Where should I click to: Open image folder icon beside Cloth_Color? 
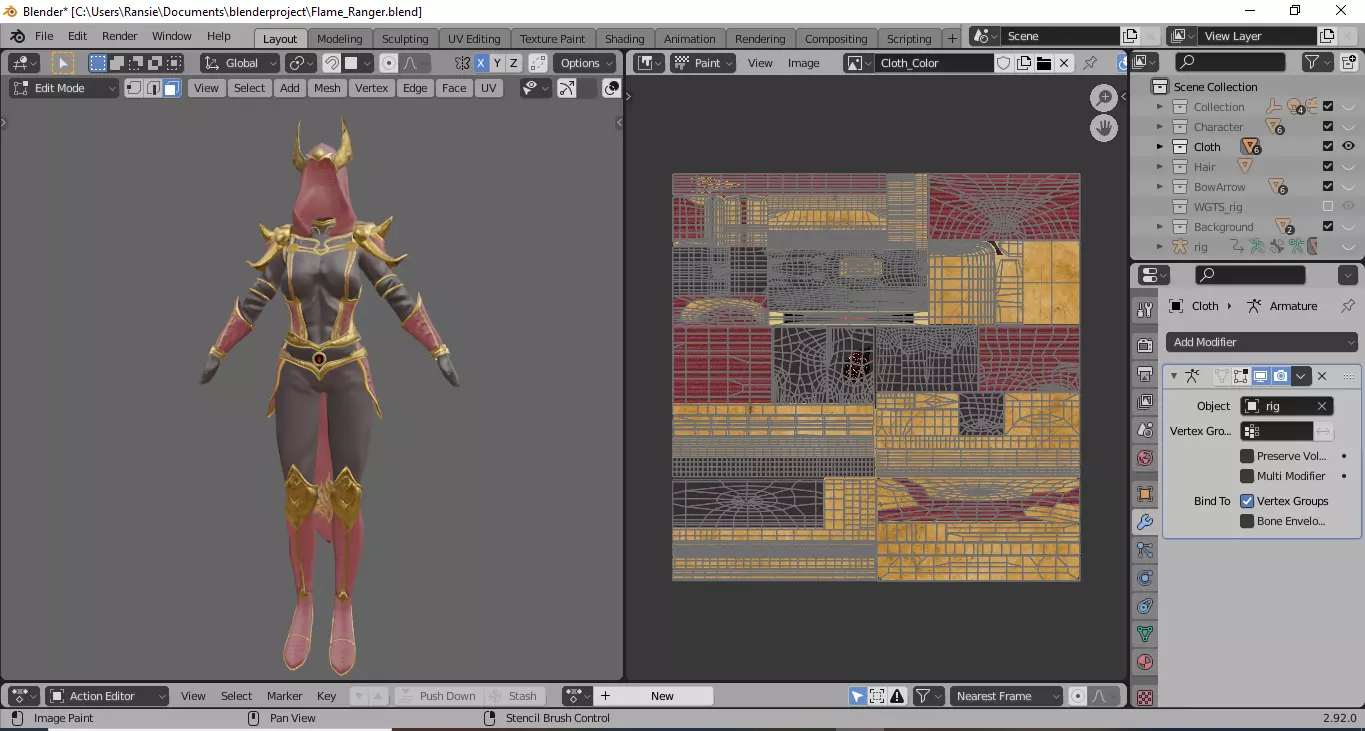click(x=1043, y=63)
